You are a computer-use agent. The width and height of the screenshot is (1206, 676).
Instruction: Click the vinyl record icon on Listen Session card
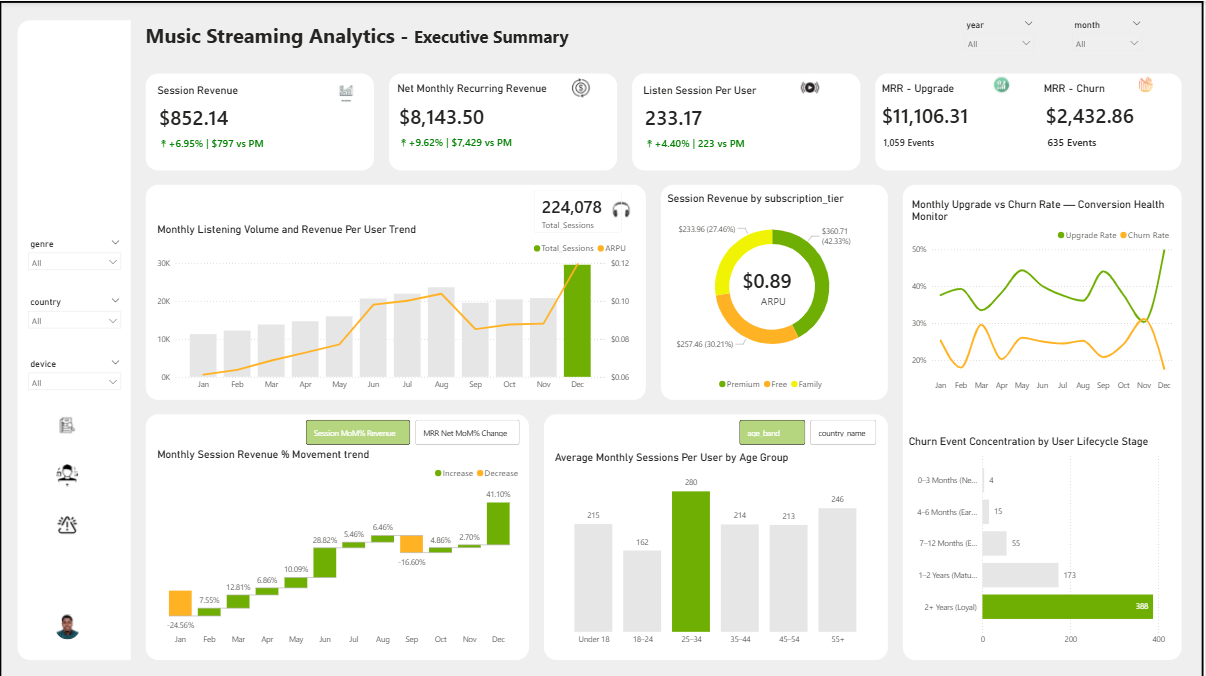pyautogui.click(x=810, y=88)
